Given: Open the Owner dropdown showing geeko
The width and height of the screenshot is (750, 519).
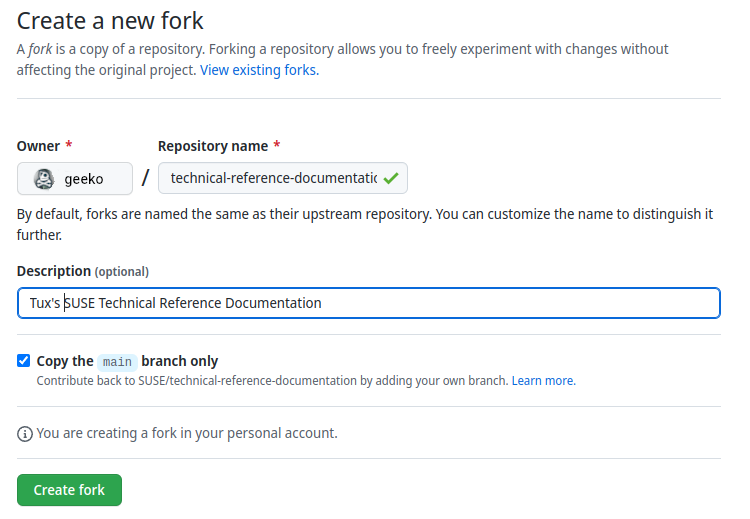Looking at the screenshot, I should point(75,179).
